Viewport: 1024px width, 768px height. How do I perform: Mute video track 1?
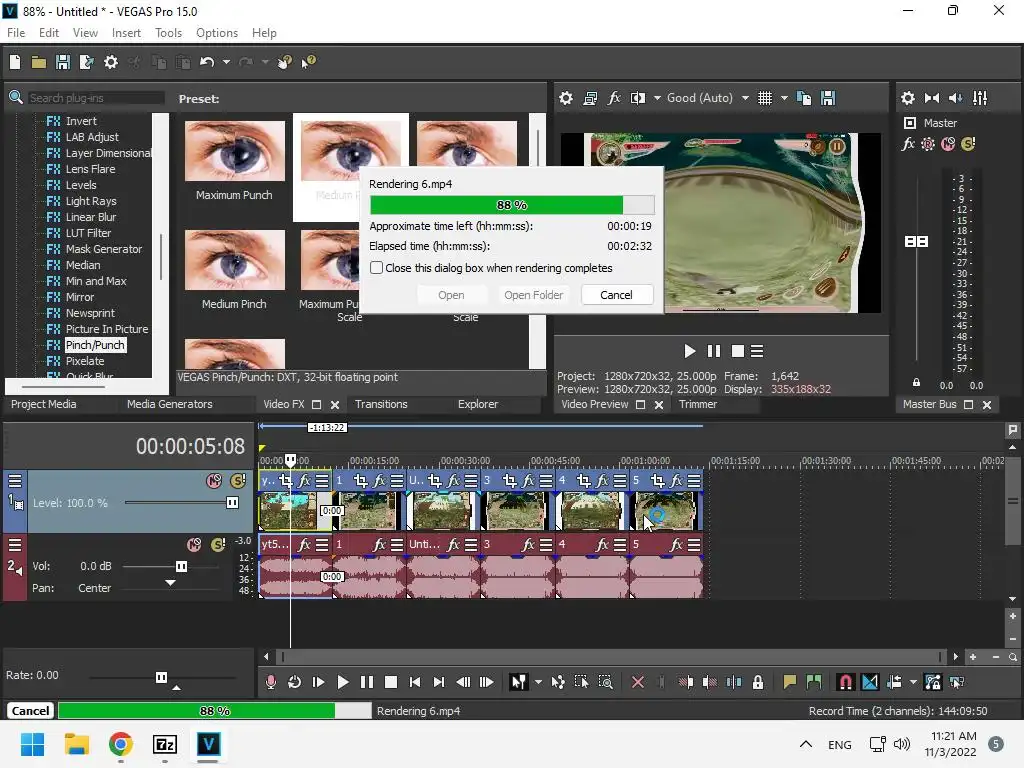tap(214, 481)
